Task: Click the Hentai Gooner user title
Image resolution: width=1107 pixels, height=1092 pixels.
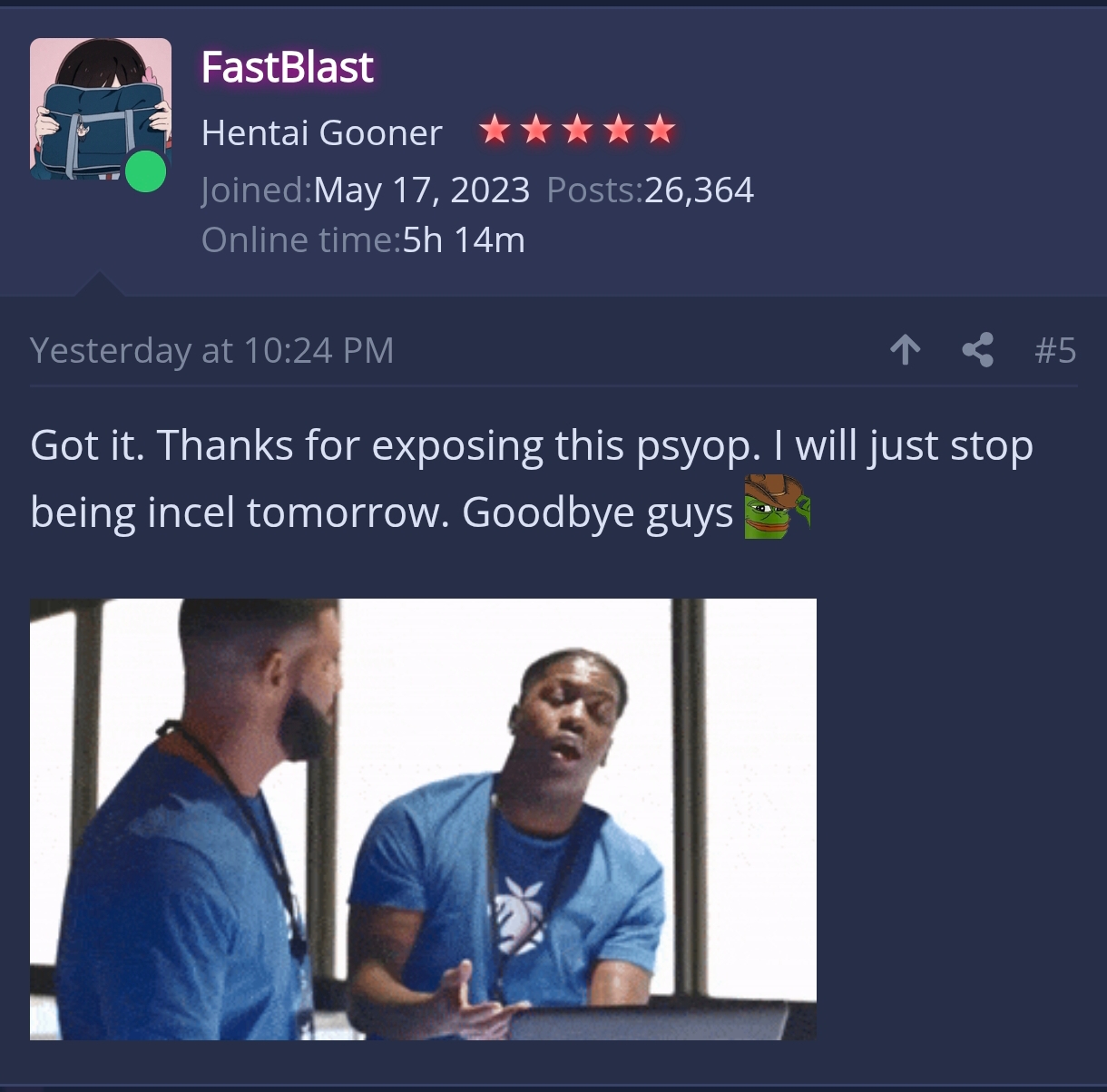Action: pyautogui.click(x=322, y=133)
